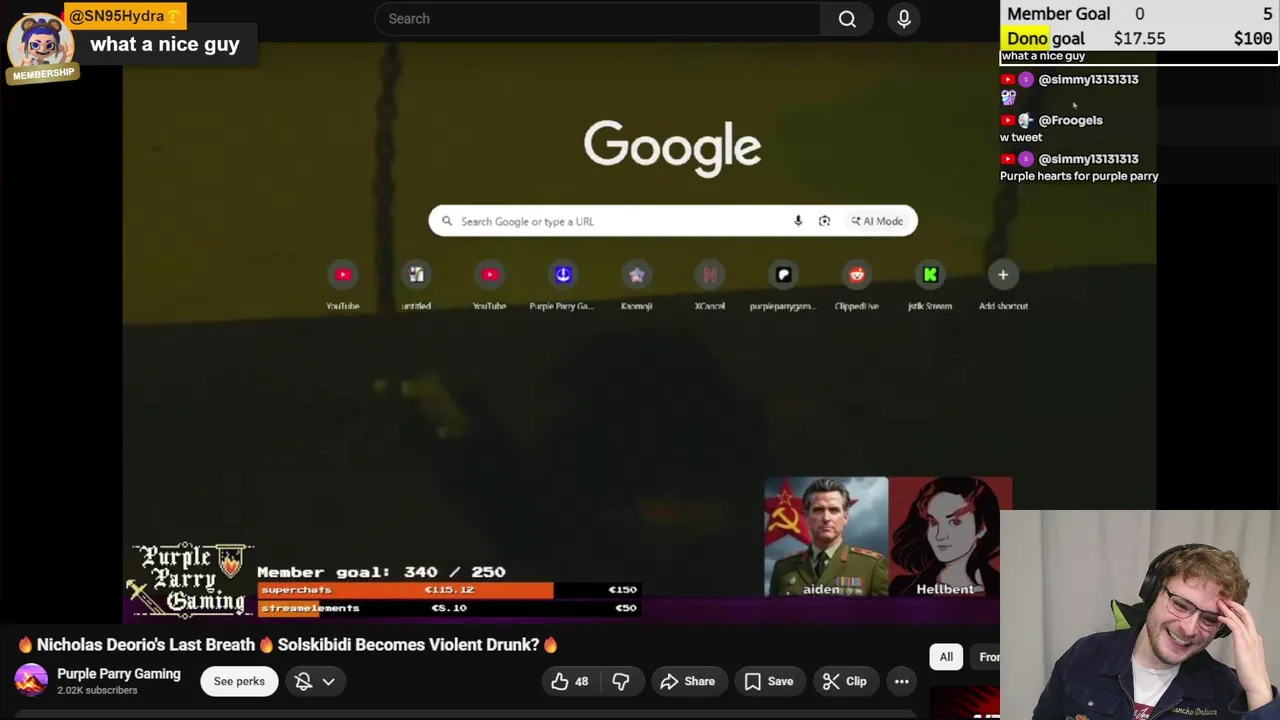
Task: Click the video title text
Action: [x=288, y=645]
